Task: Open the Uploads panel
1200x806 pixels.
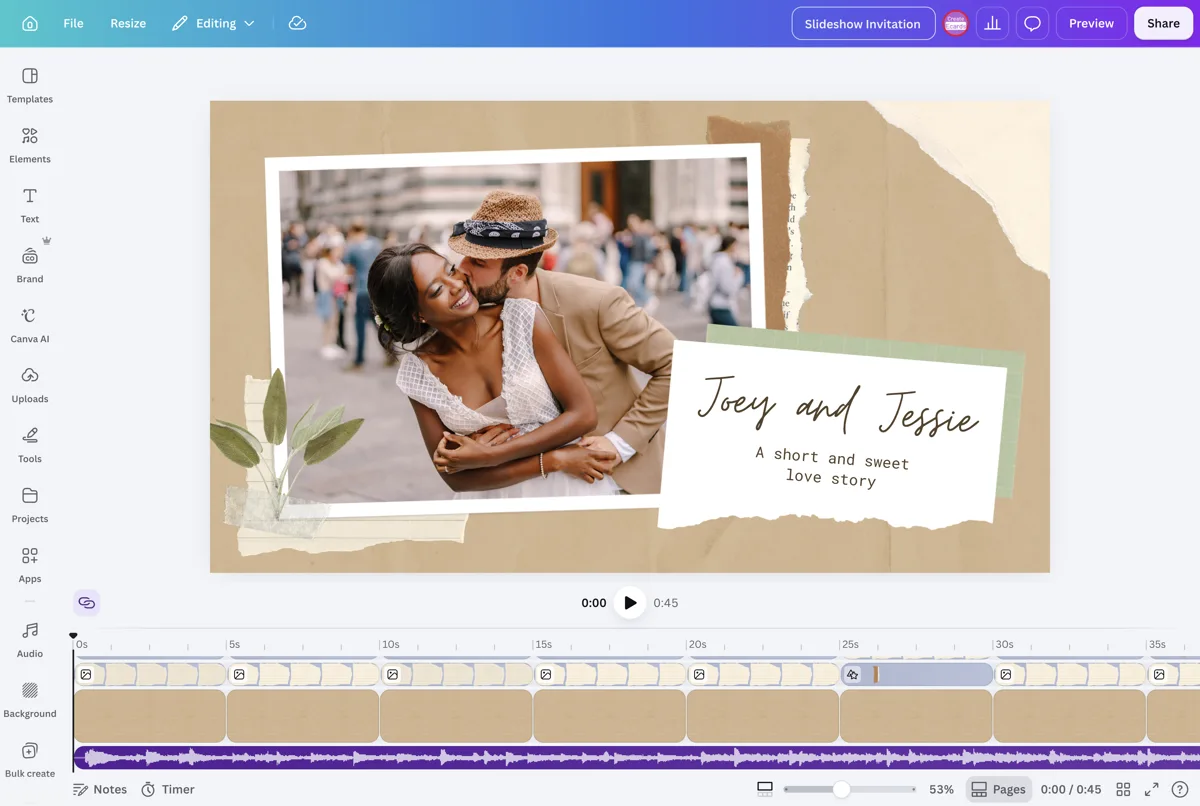Action: click(30, 385)
